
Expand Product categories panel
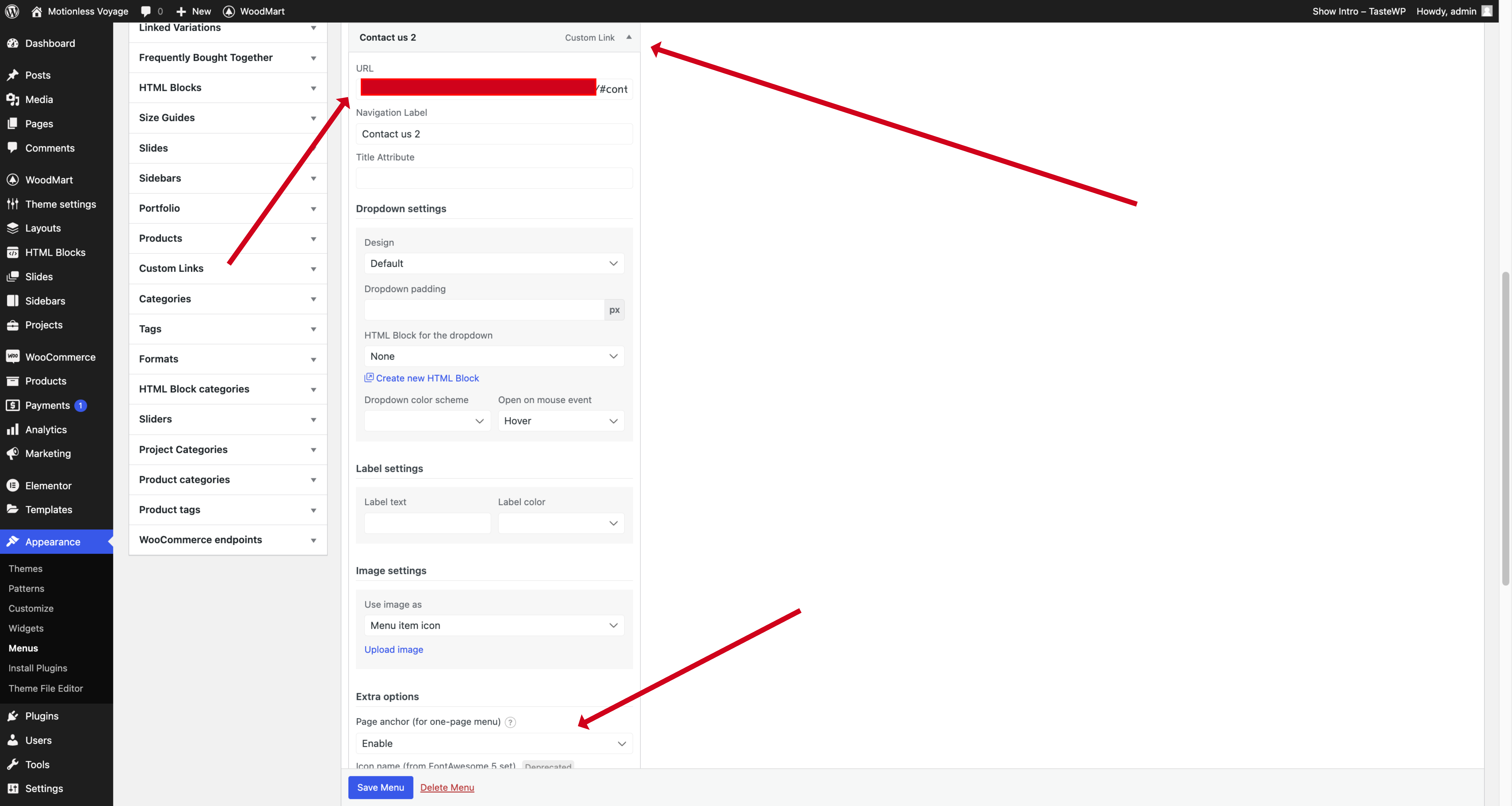(228, 480)
